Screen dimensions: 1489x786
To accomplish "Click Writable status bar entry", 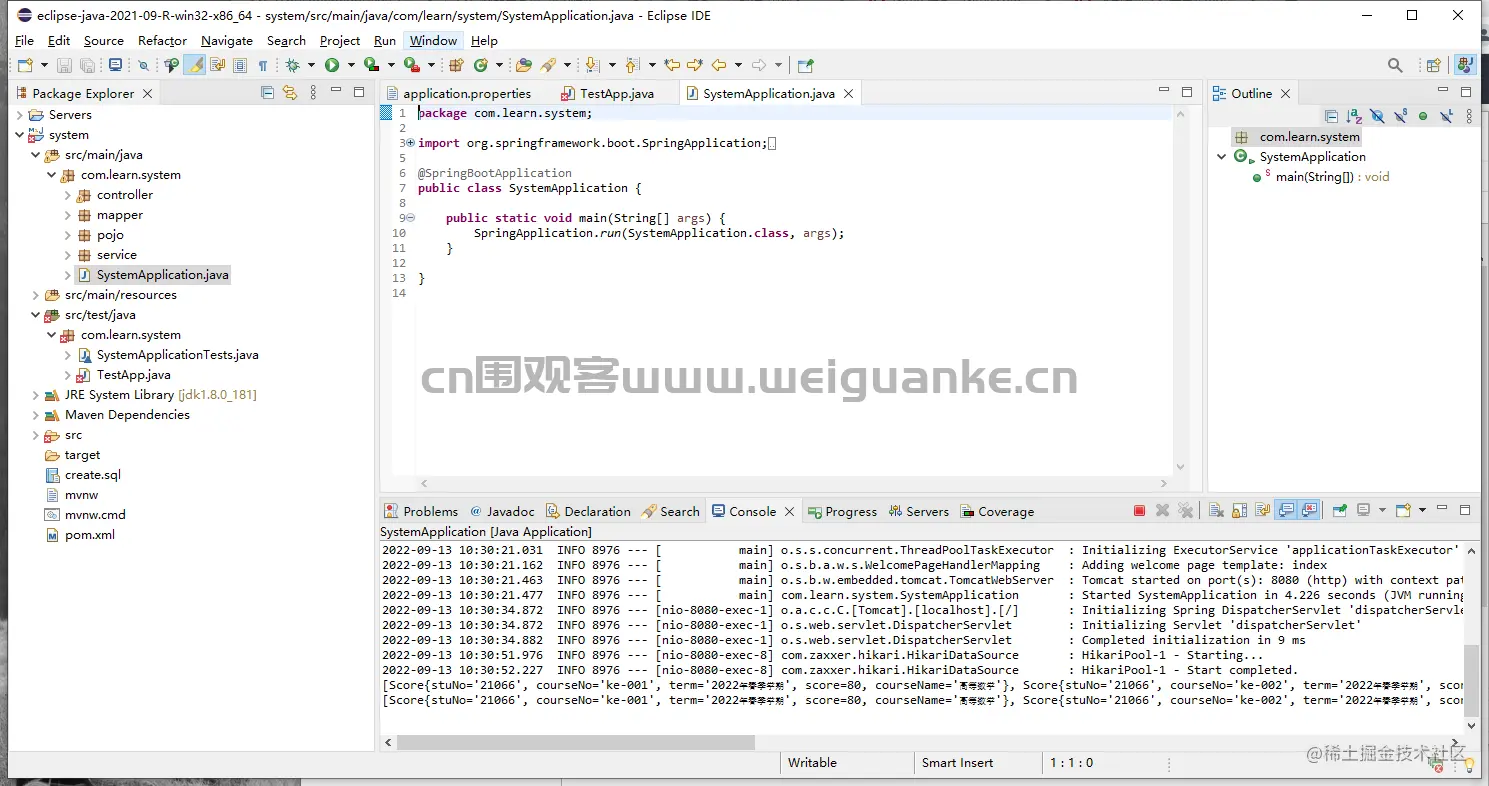I will tap(812, 763).
